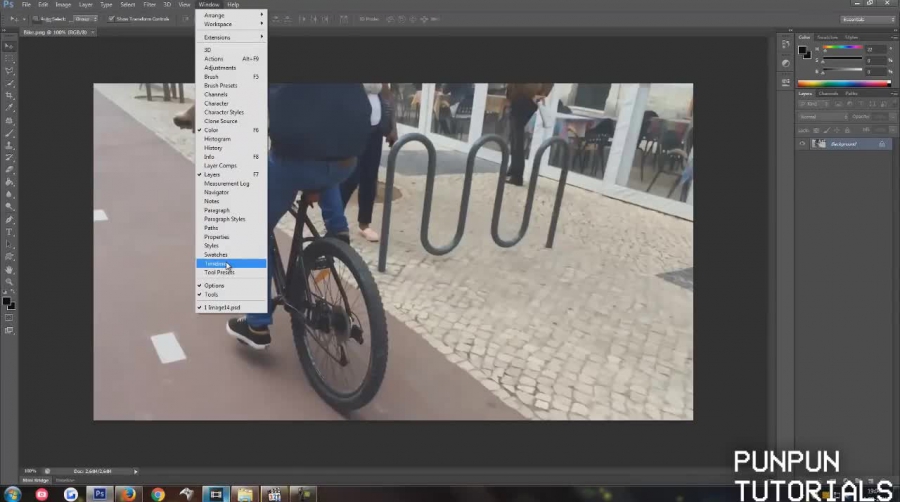900x502 pixels.
Task: Select the Hand tool
Action: tap(9, 269)
